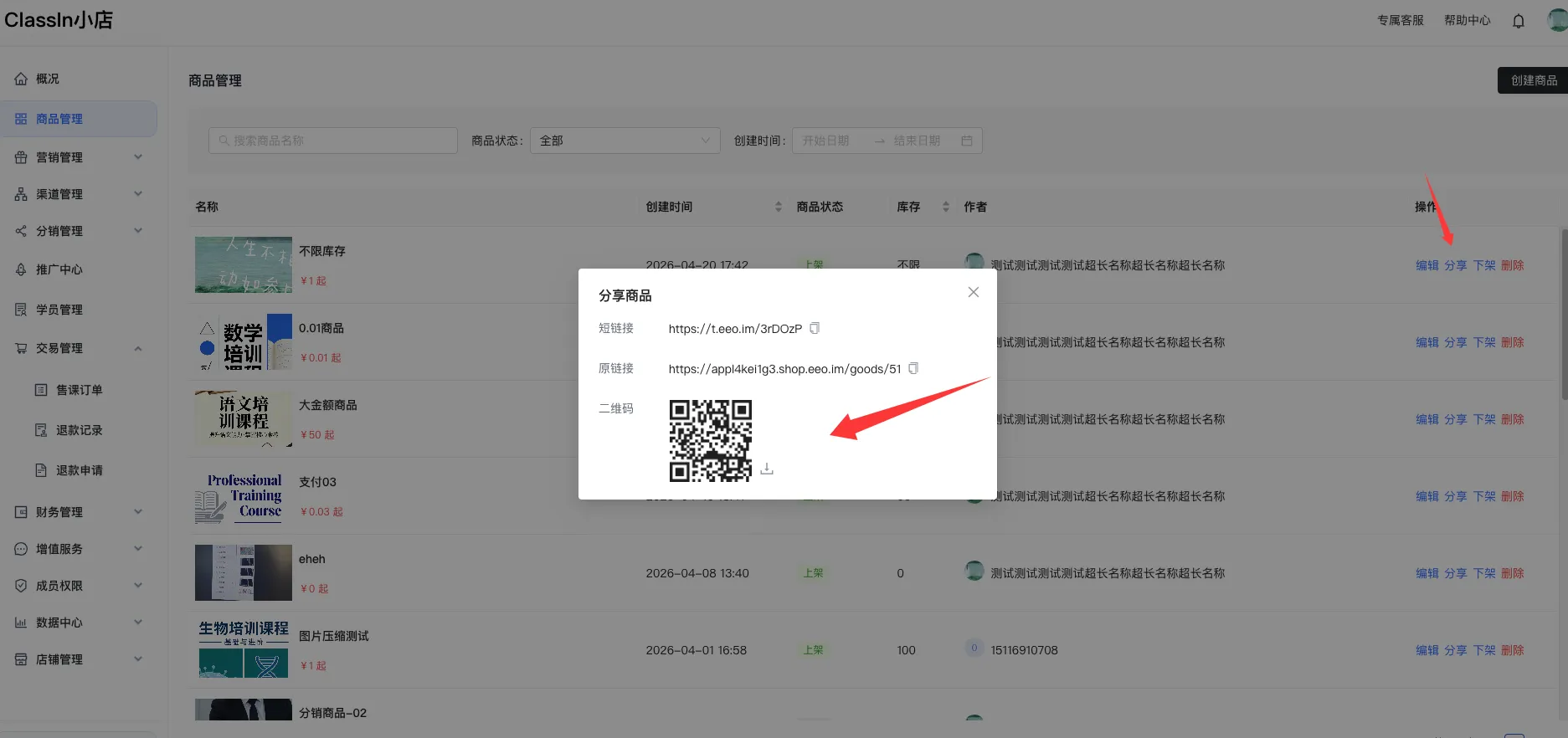Sort by 创建时间 column arrows
This screenshot has height=738, width=1568.
tap(779, 207)
